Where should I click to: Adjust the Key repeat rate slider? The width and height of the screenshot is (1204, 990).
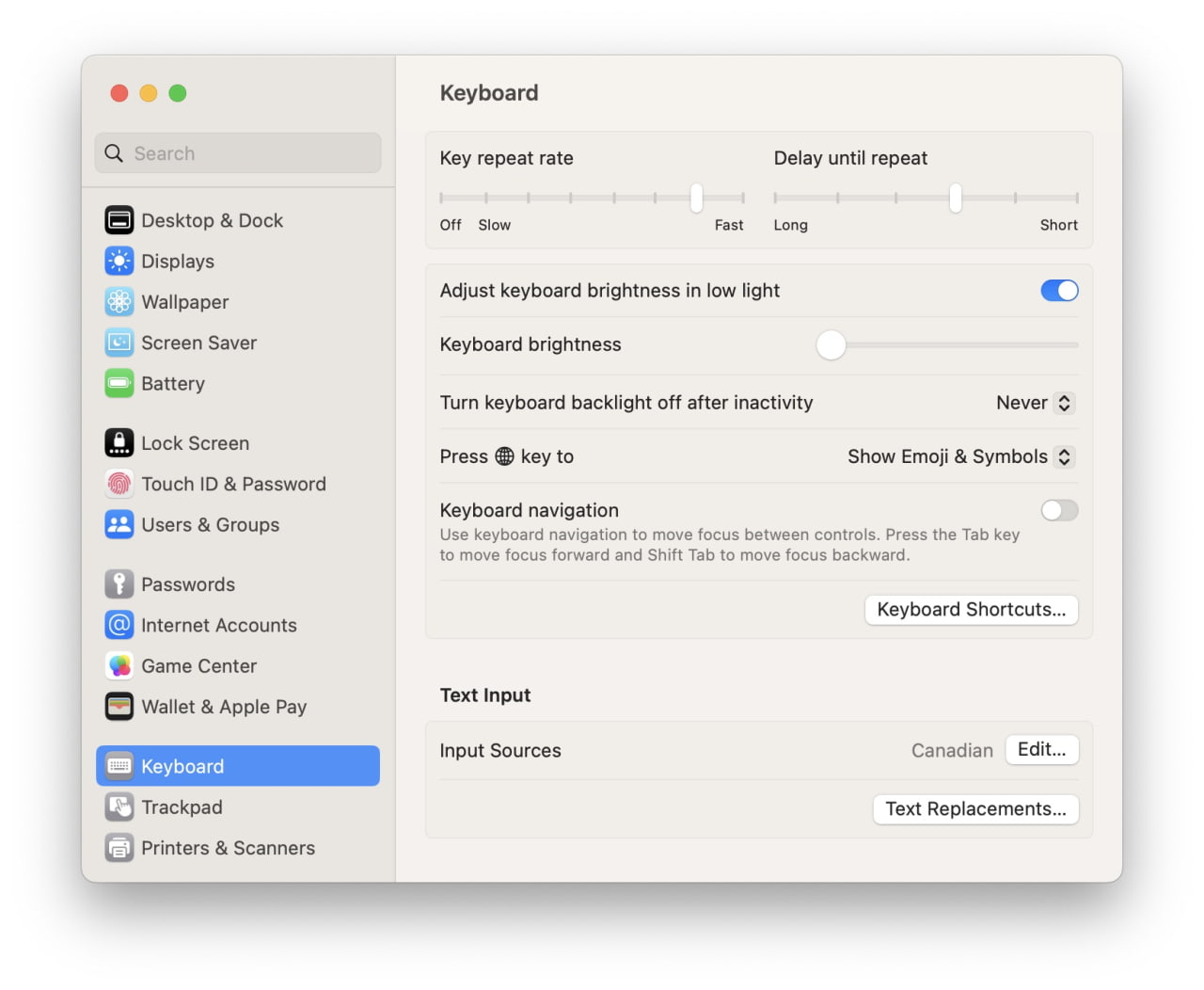[x=695, y=199]
